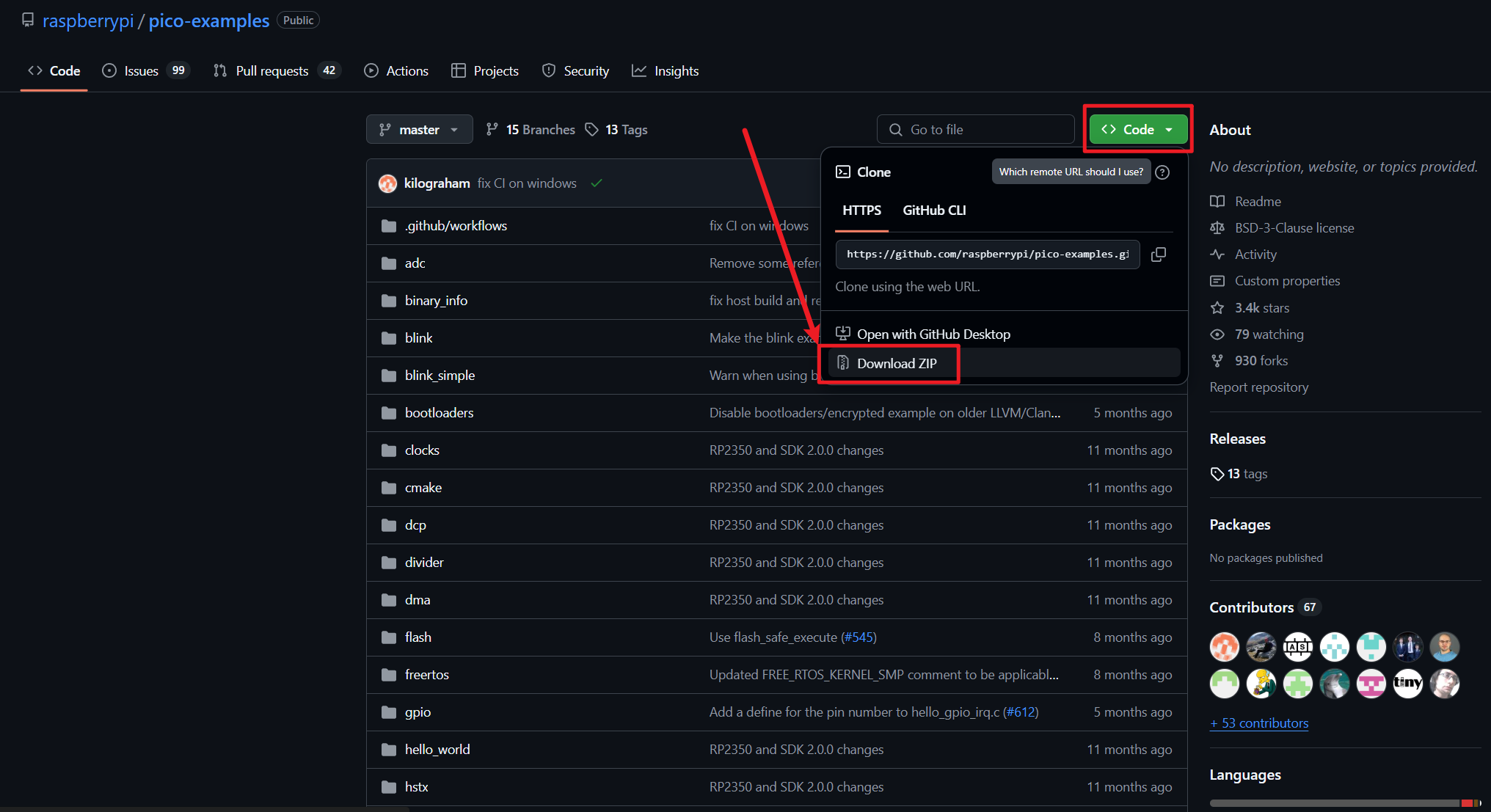Switch to the GitHub CLI tab
The image size is (1491, 812).
pyautogui.click(x=934, y=211)
